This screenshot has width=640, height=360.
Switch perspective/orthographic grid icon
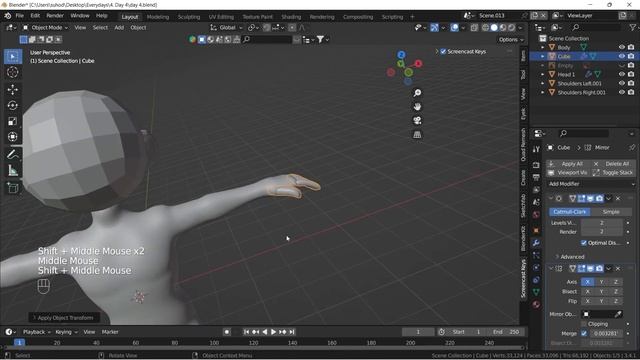[x=417, y=135]
